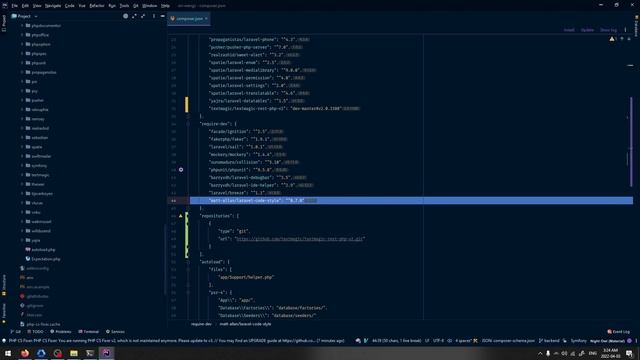This screenshot has width=640, height=360.
Task: Change line separator LF in status bar
Action: click(427, 340)
